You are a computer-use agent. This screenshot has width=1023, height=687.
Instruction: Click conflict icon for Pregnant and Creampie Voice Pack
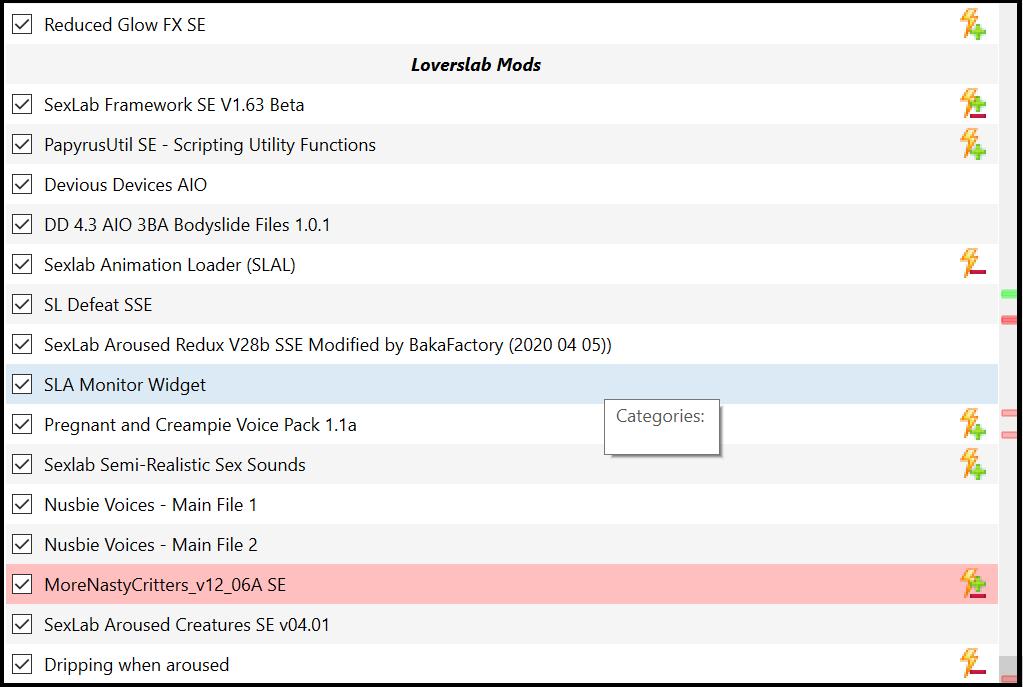click(x=972, y=424)
